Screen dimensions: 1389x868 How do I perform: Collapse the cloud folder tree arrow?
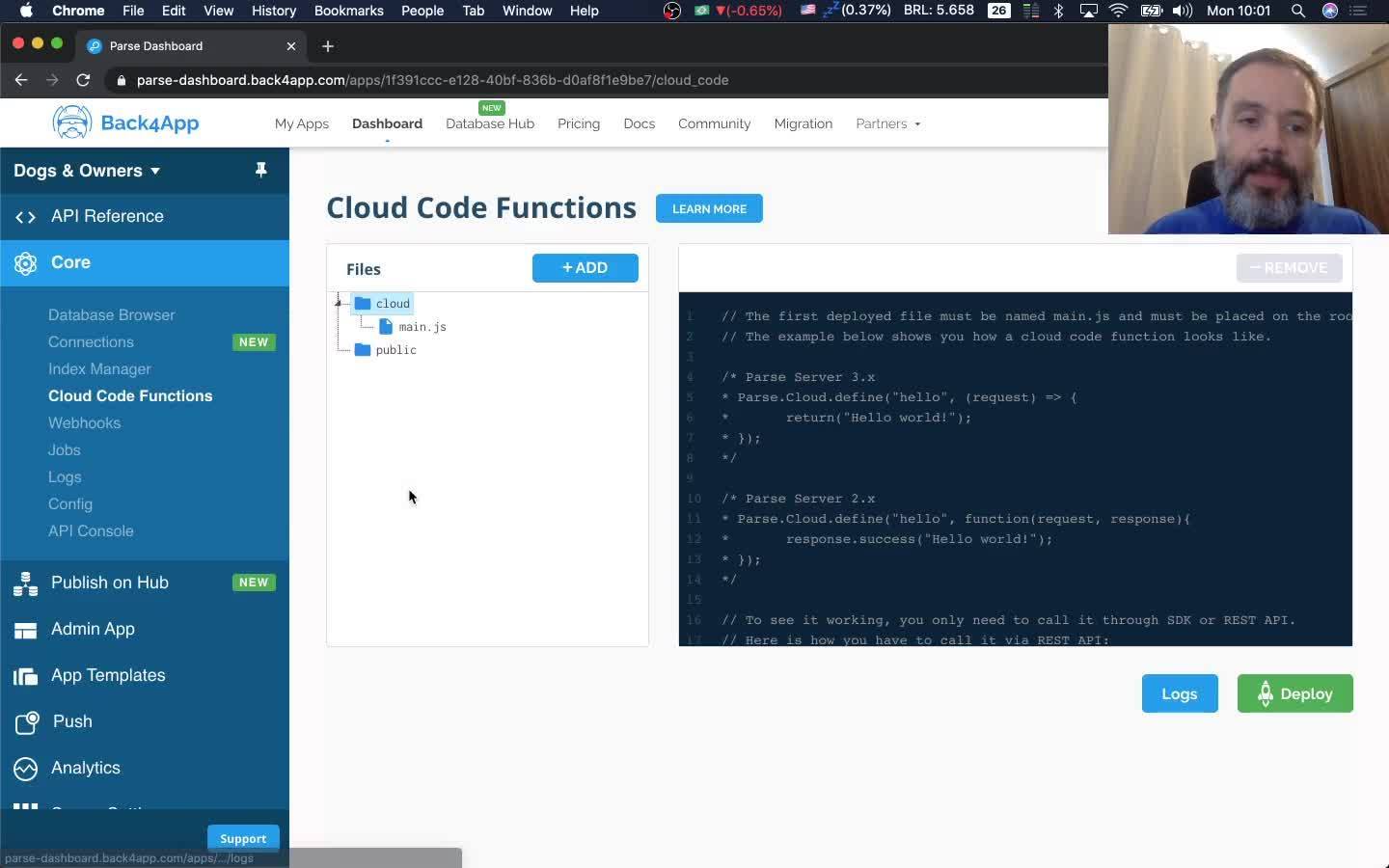coord(339,304)
